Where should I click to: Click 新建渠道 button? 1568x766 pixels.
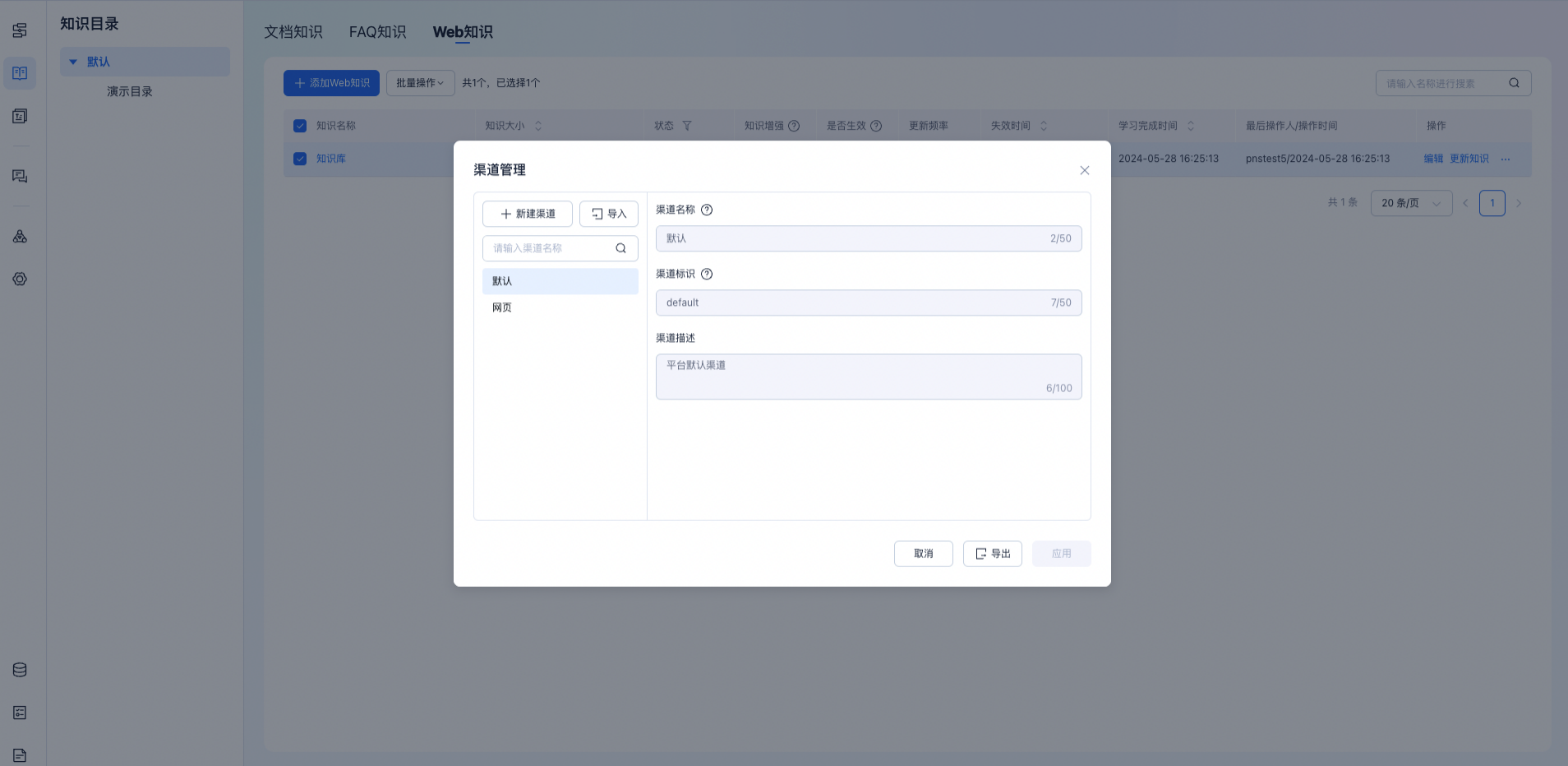coord(528,214)
